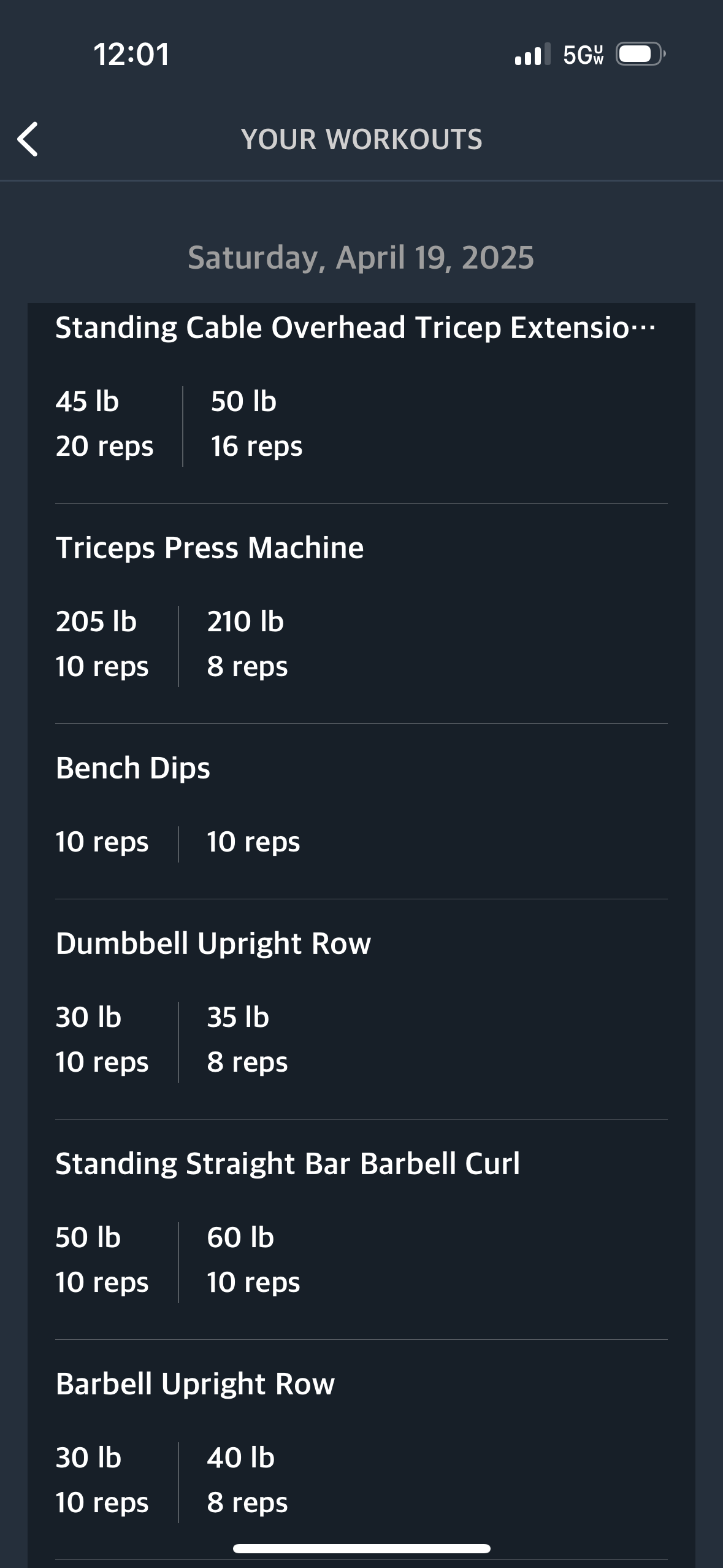Viewport: 723px width, 1568px height.
Task: Select the 35 lb dumbbell row set
Action: 247,1039
